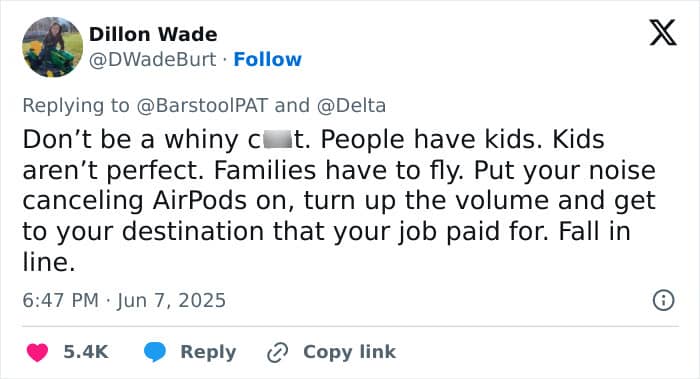Click the 'Families have to fly' sentence
The width and height of the screenshot is (700, 379).
[338, 171]
